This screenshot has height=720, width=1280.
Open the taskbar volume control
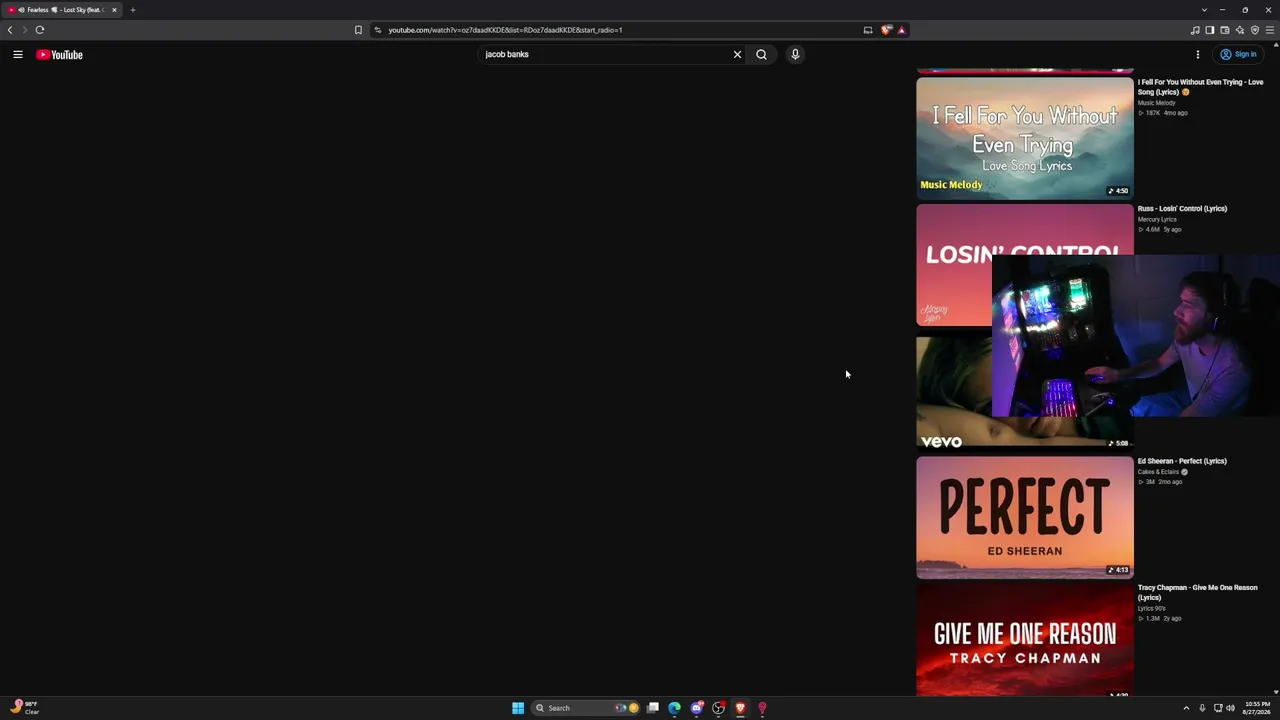[x=1230, y=708]
